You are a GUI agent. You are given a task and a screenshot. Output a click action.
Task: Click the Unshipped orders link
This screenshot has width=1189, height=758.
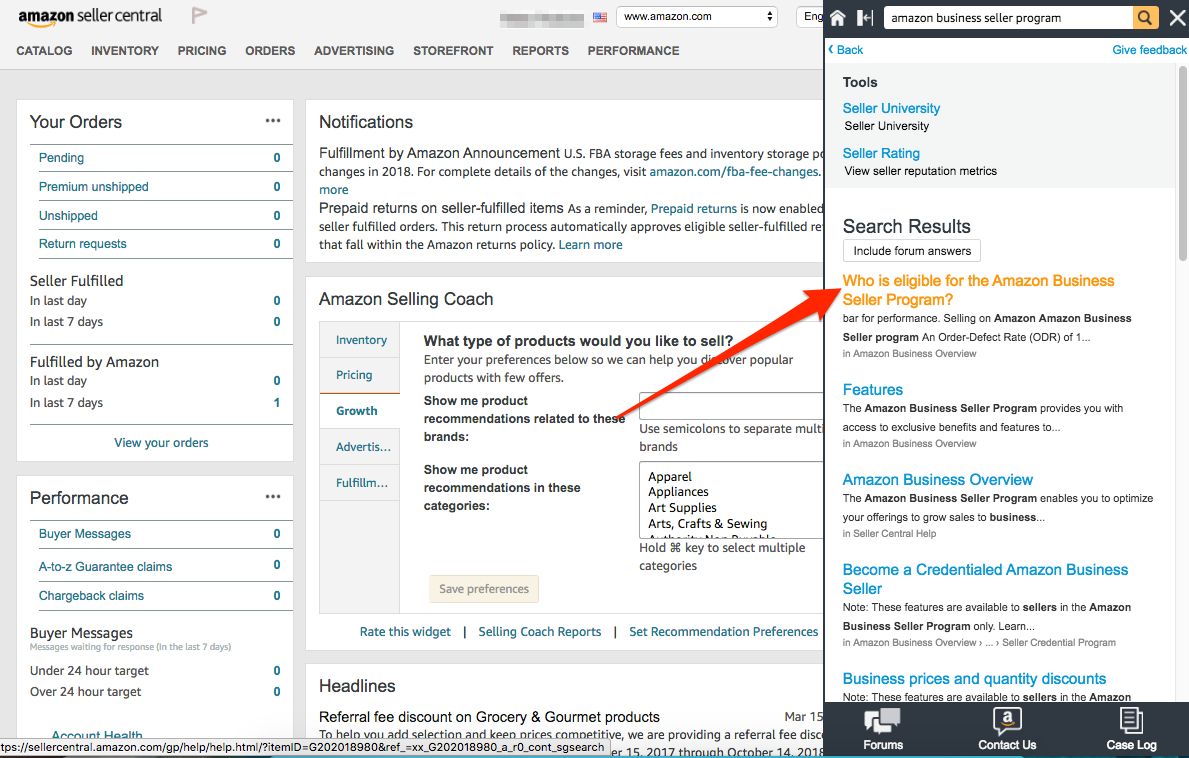[x=68, y=215]
